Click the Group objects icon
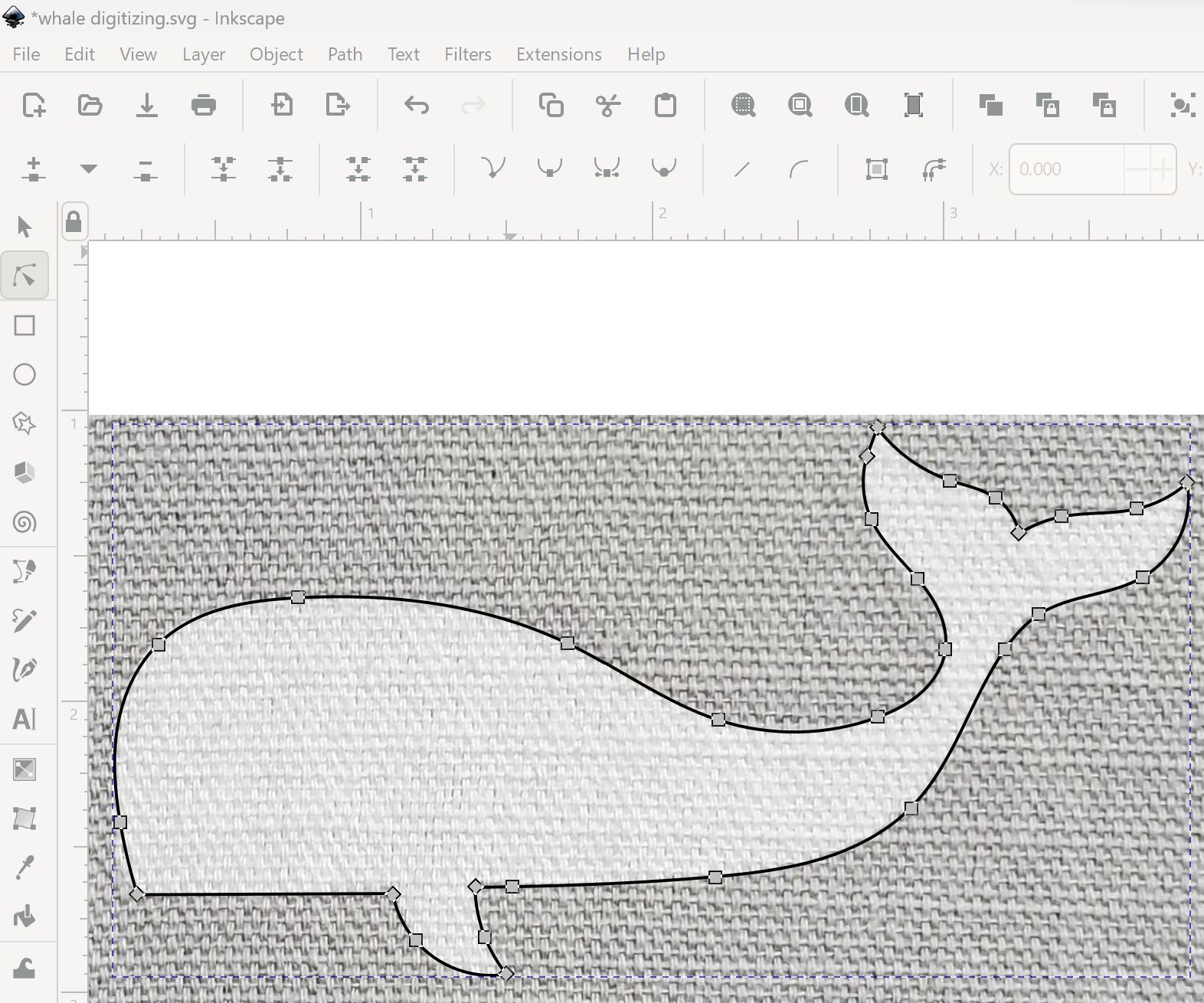This screenshot has height=1003, width=1204. pyautogui.click(x=1183, y=104)
